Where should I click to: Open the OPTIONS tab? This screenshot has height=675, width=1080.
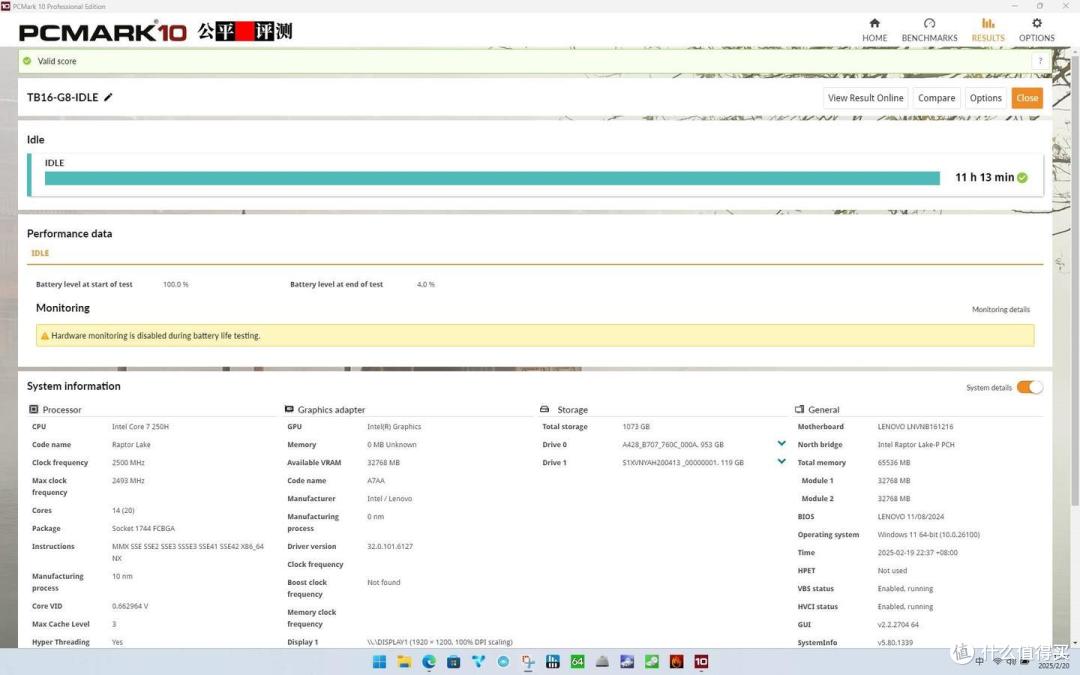(1037, 30)
